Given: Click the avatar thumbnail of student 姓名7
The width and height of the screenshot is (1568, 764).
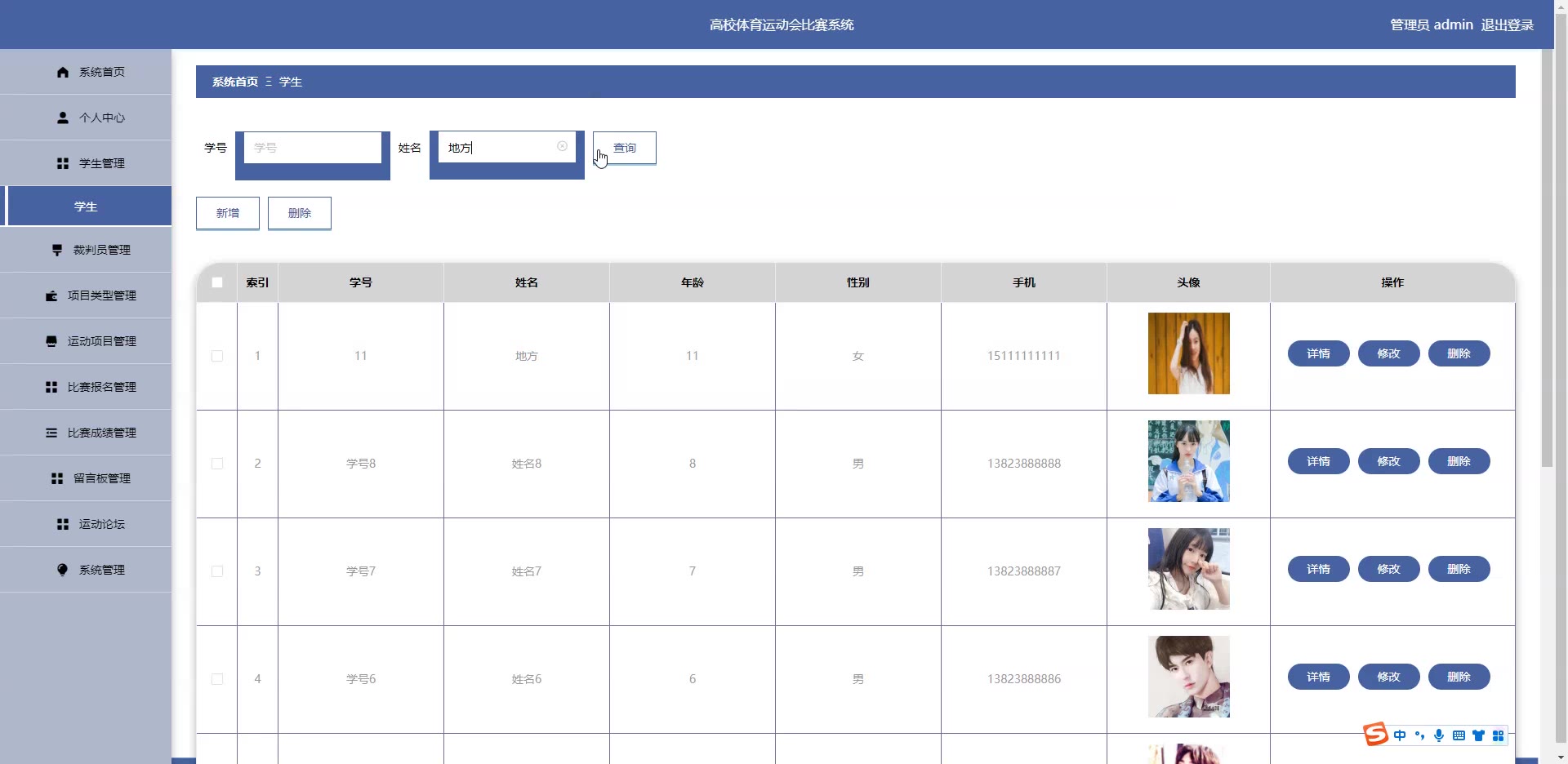Looking at the screenshot, I should click(x=1189, y=569).
